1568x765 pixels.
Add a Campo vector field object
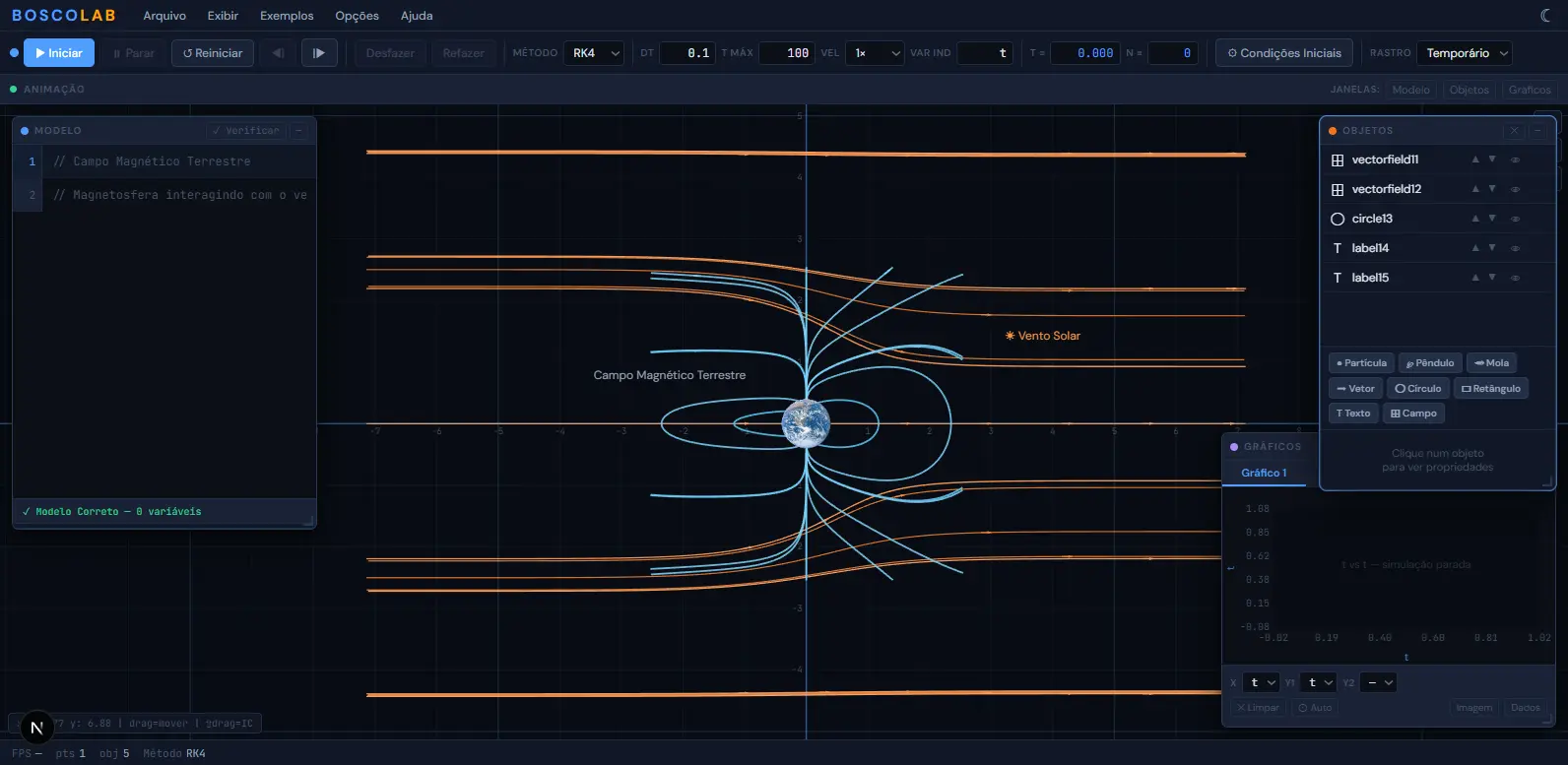pos(1413,414)
